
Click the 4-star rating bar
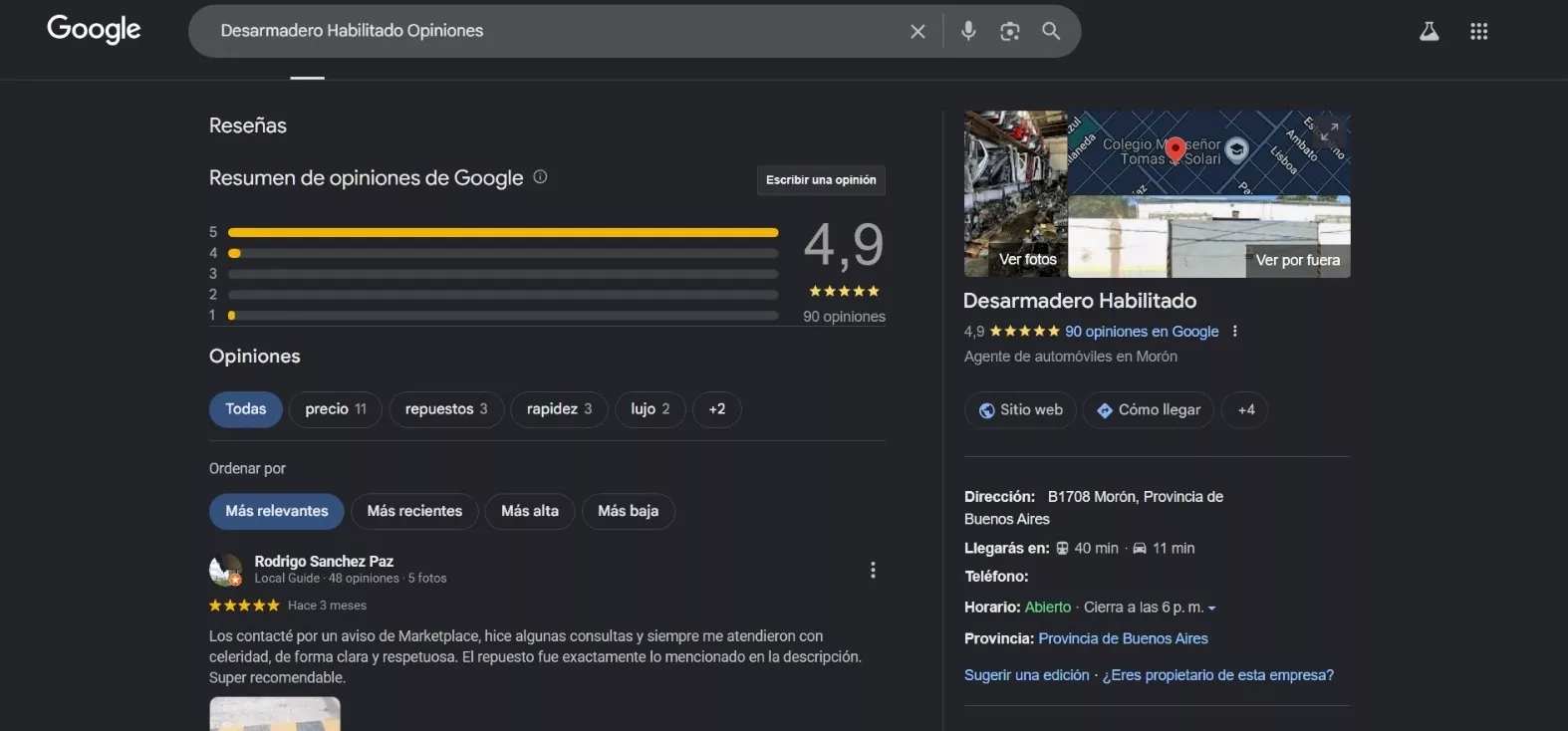[x=503, y=253]
